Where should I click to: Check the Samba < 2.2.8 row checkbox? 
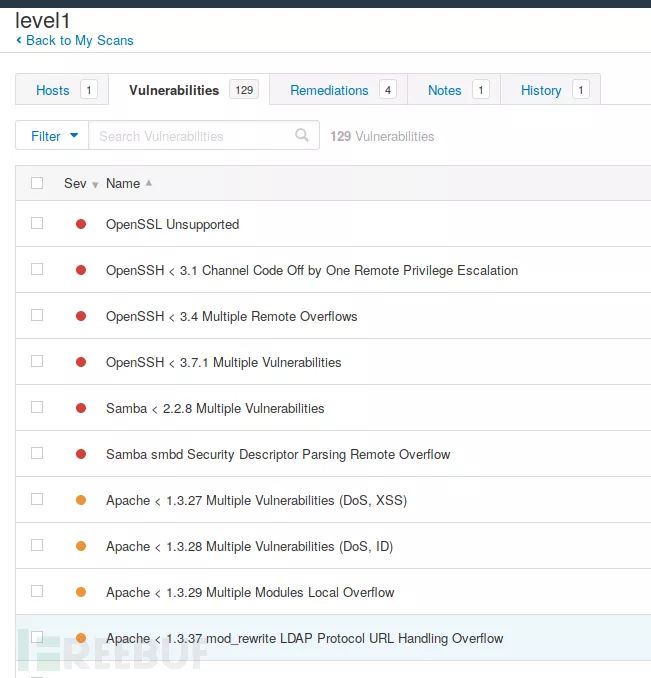37,407
